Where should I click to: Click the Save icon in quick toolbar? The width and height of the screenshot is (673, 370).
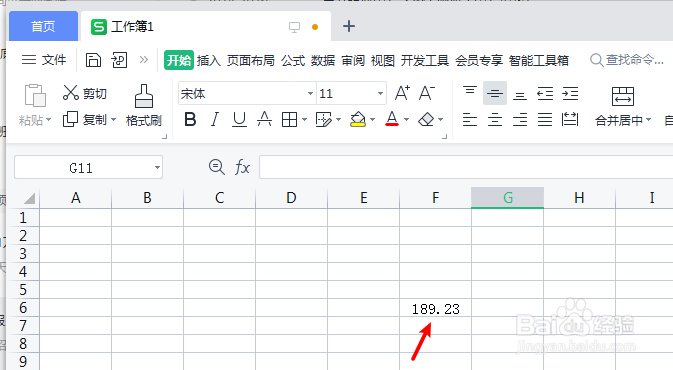93,60
